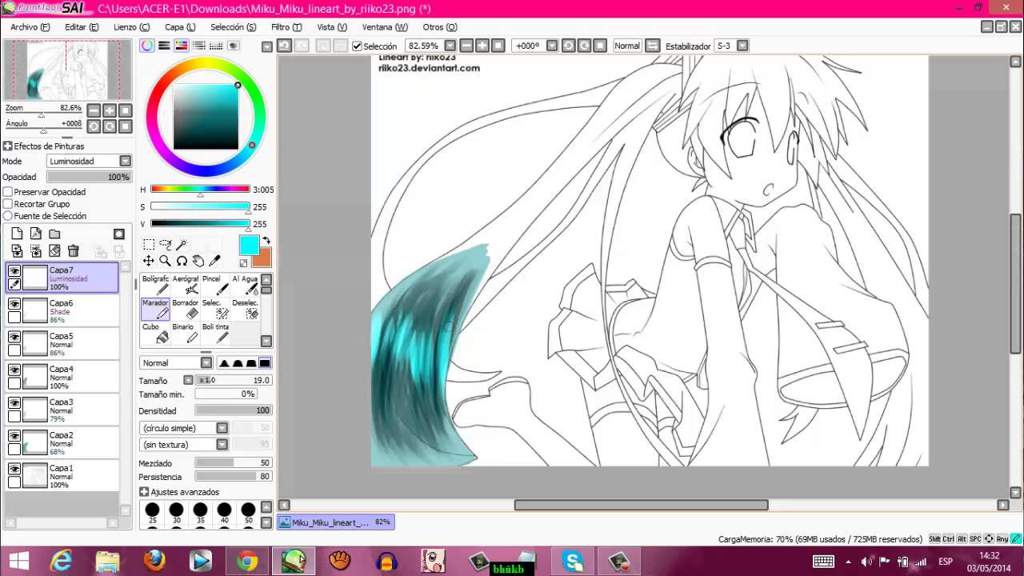This screenshot has height=576, width=1024.
Task: Hide the Capa6 layer
Action: click(x=14, y=304)
